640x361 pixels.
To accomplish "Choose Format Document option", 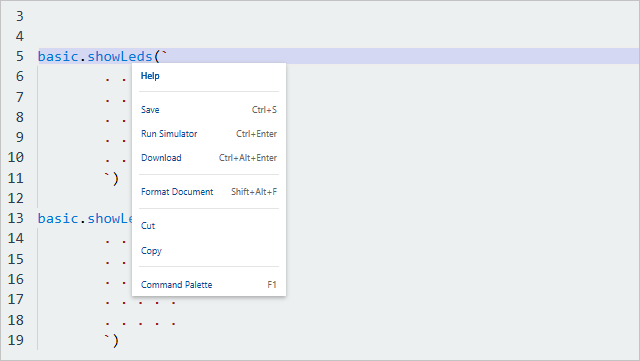I will point(209,192).
